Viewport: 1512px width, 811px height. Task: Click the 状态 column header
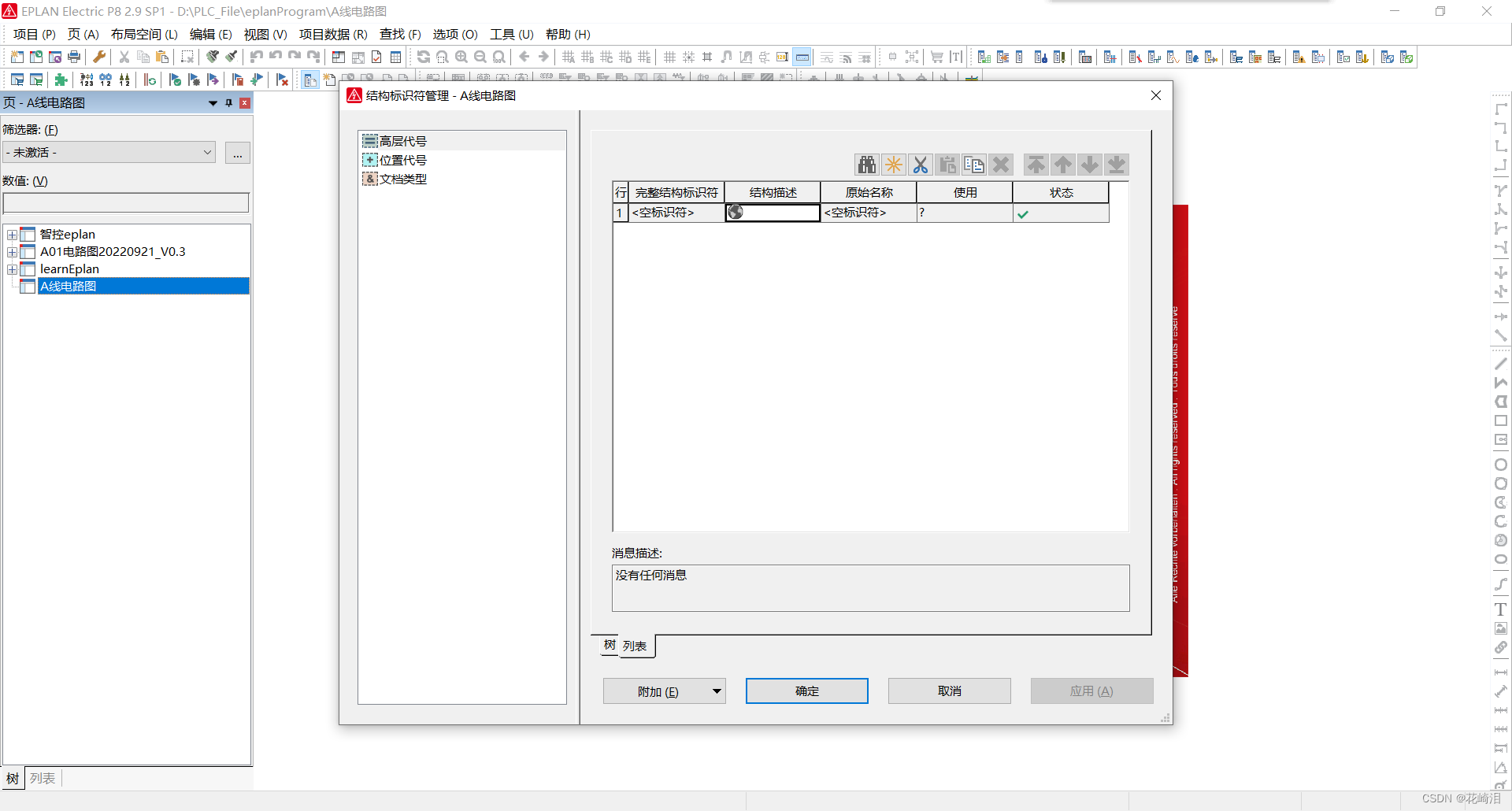(x=1061, y=192)
